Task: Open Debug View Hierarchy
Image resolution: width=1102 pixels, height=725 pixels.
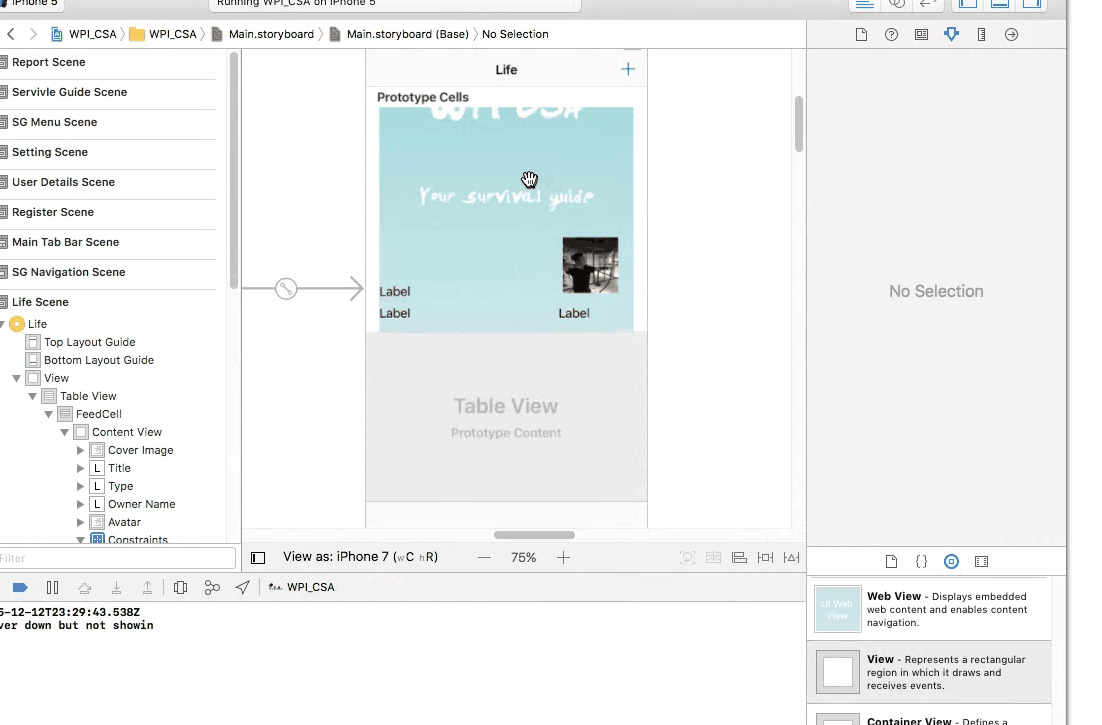Action: (x=181, y=587)
